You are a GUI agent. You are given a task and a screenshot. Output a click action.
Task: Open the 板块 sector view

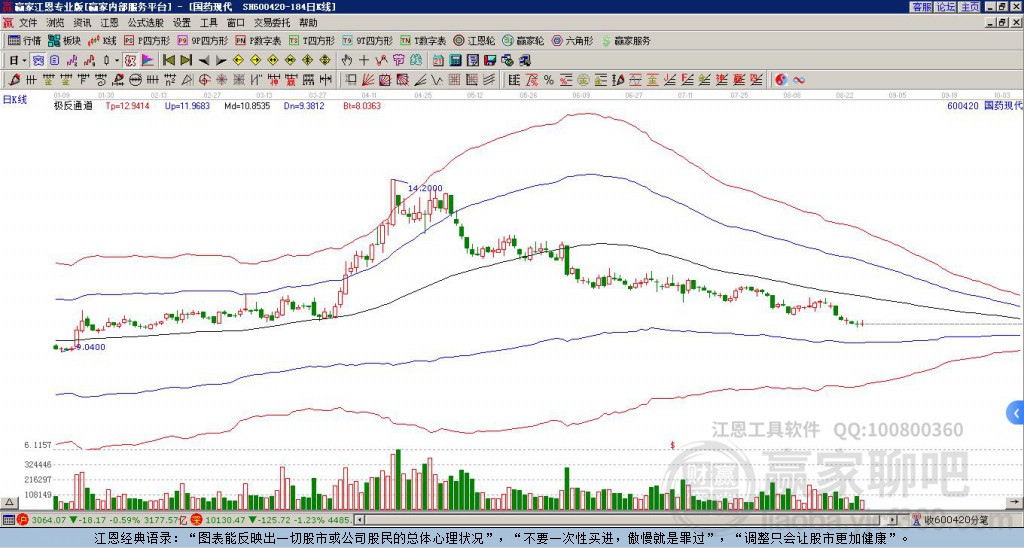click(x=65, y=40)
